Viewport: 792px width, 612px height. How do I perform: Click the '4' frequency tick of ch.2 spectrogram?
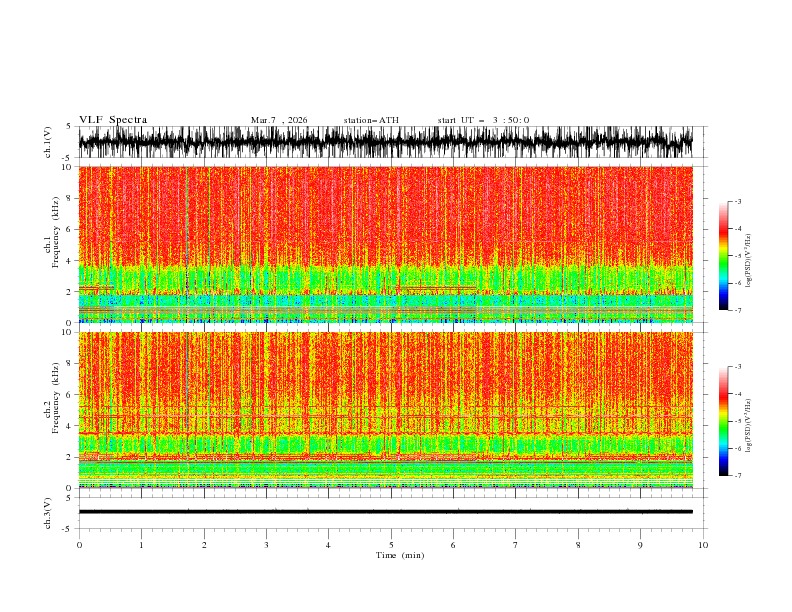69,426
